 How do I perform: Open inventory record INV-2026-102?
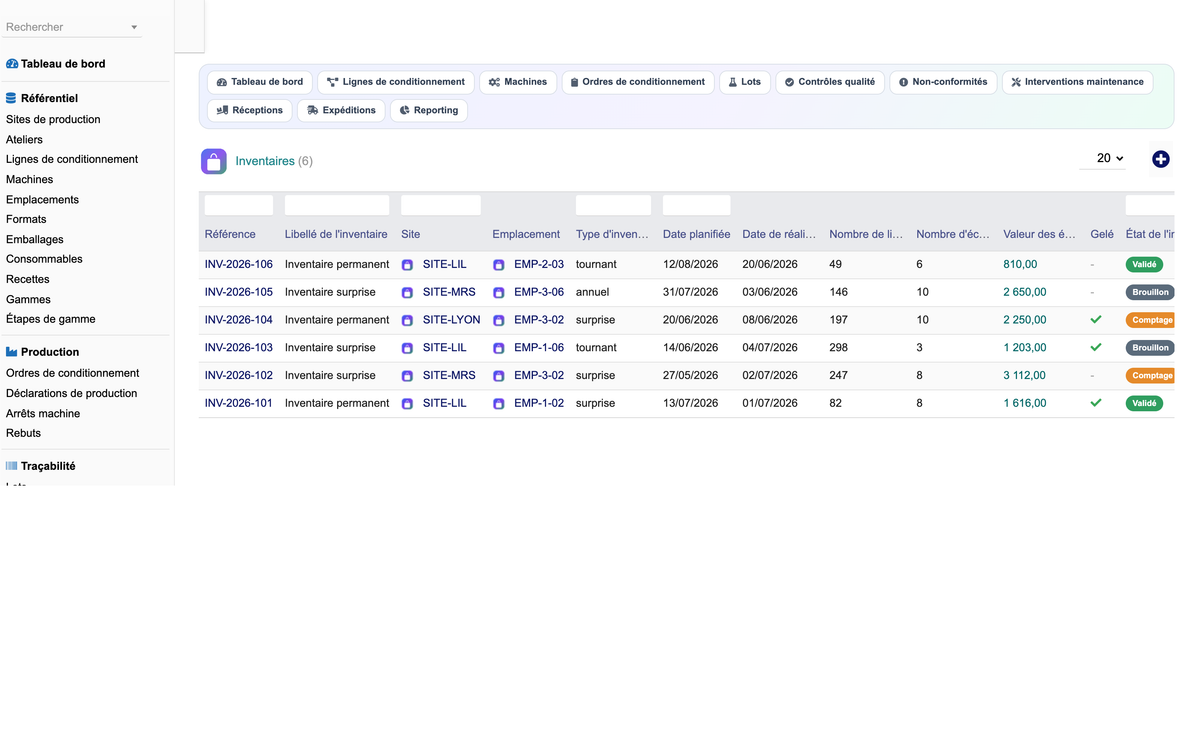pyautogui.click(x=239, y=376)
